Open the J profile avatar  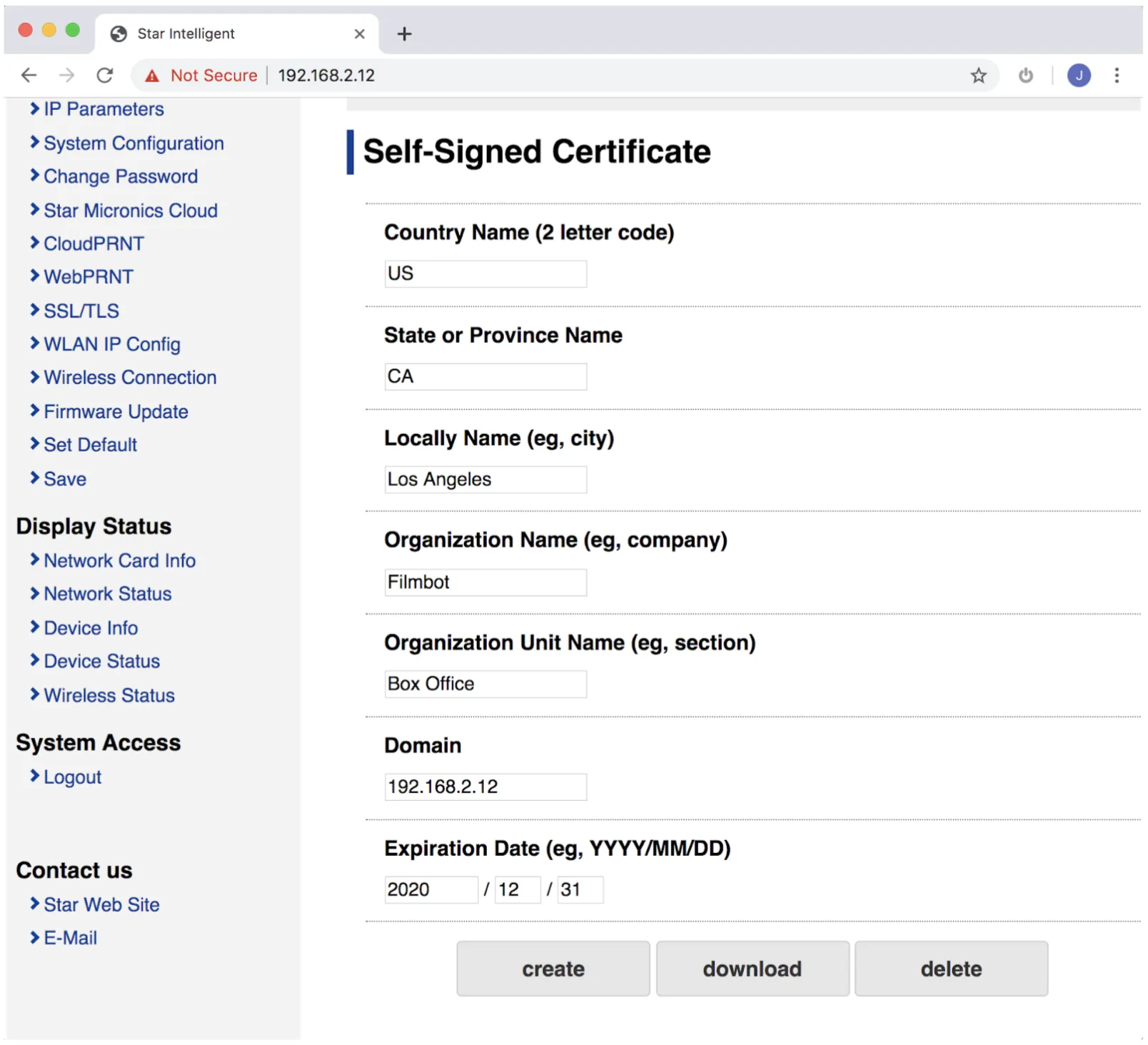[1078, 75]
